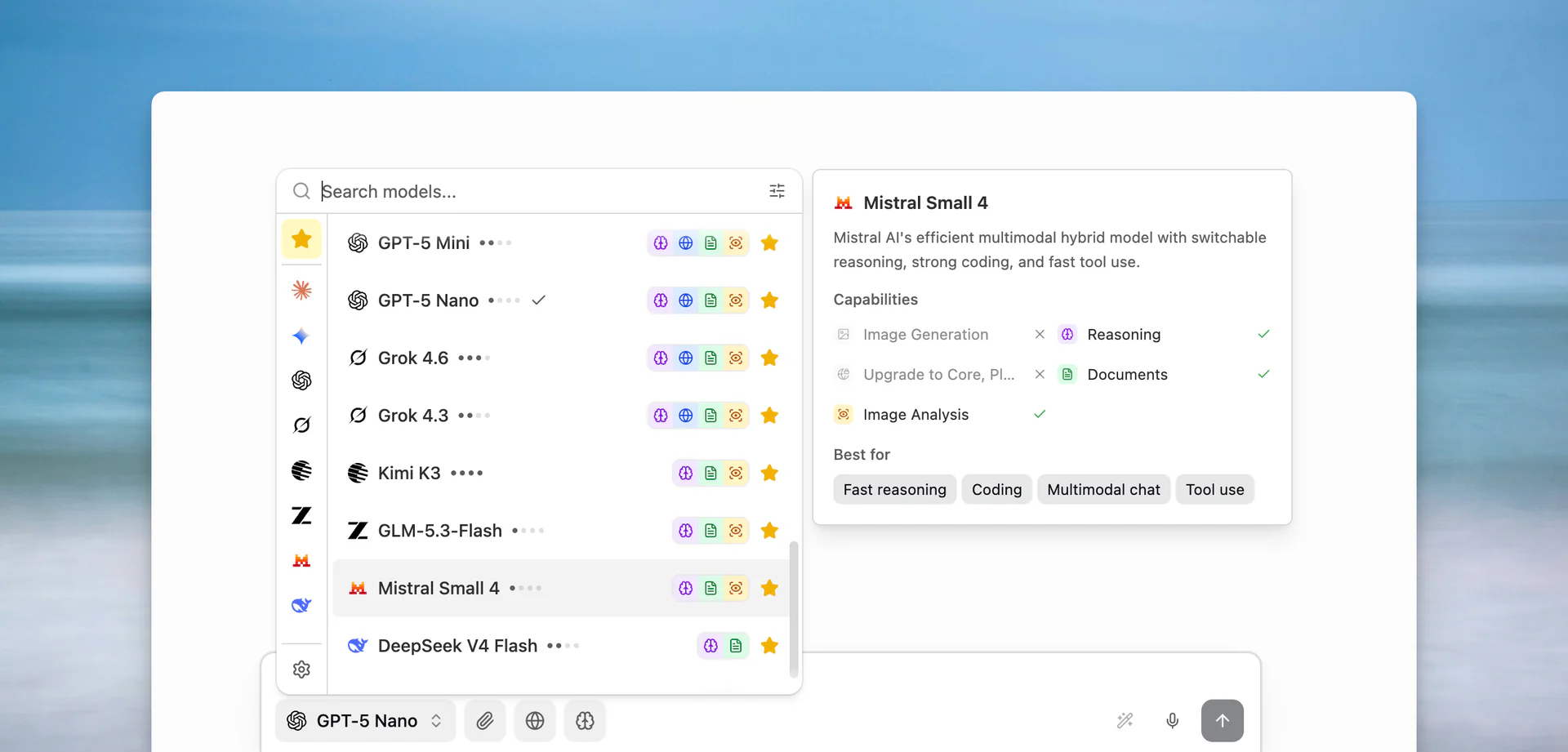Click Grok 4.6's web search globe icon

pos(686,358)
